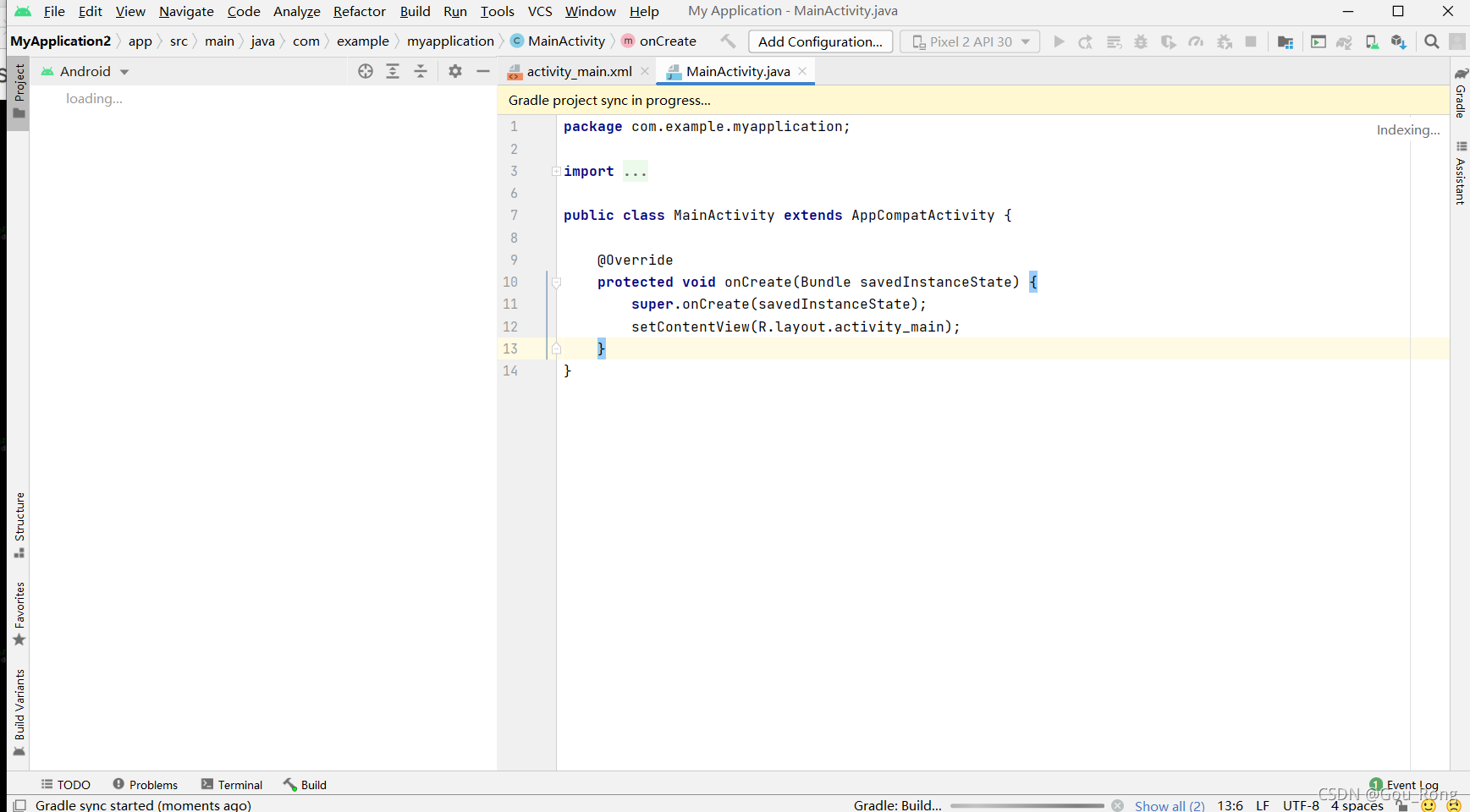Open the SDK Manager icon
This screenshot has height=812, width=1470.
tap(1399, 41)
